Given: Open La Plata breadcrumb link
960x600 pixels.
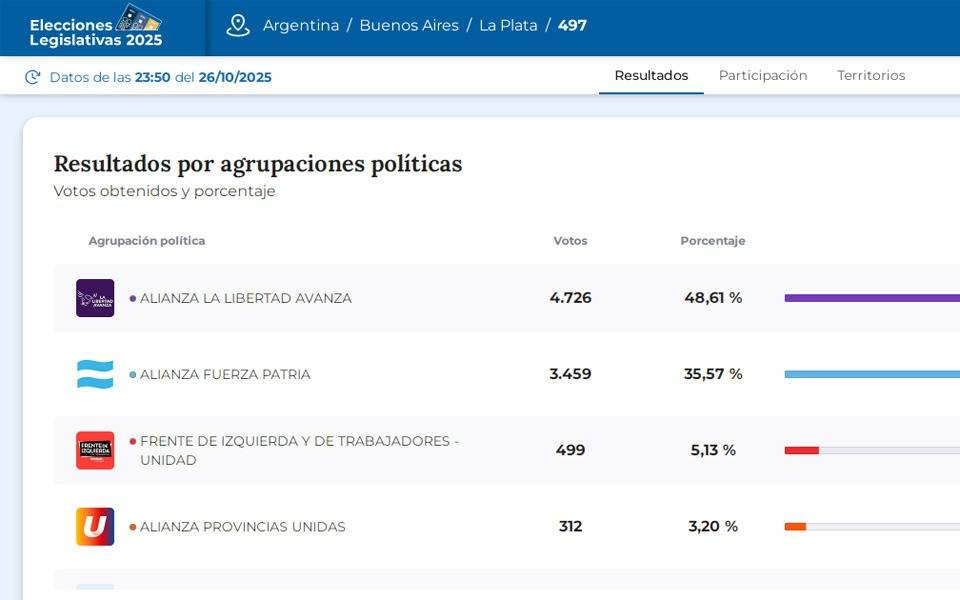Looking at the screenshot, I should coord(508,26).
